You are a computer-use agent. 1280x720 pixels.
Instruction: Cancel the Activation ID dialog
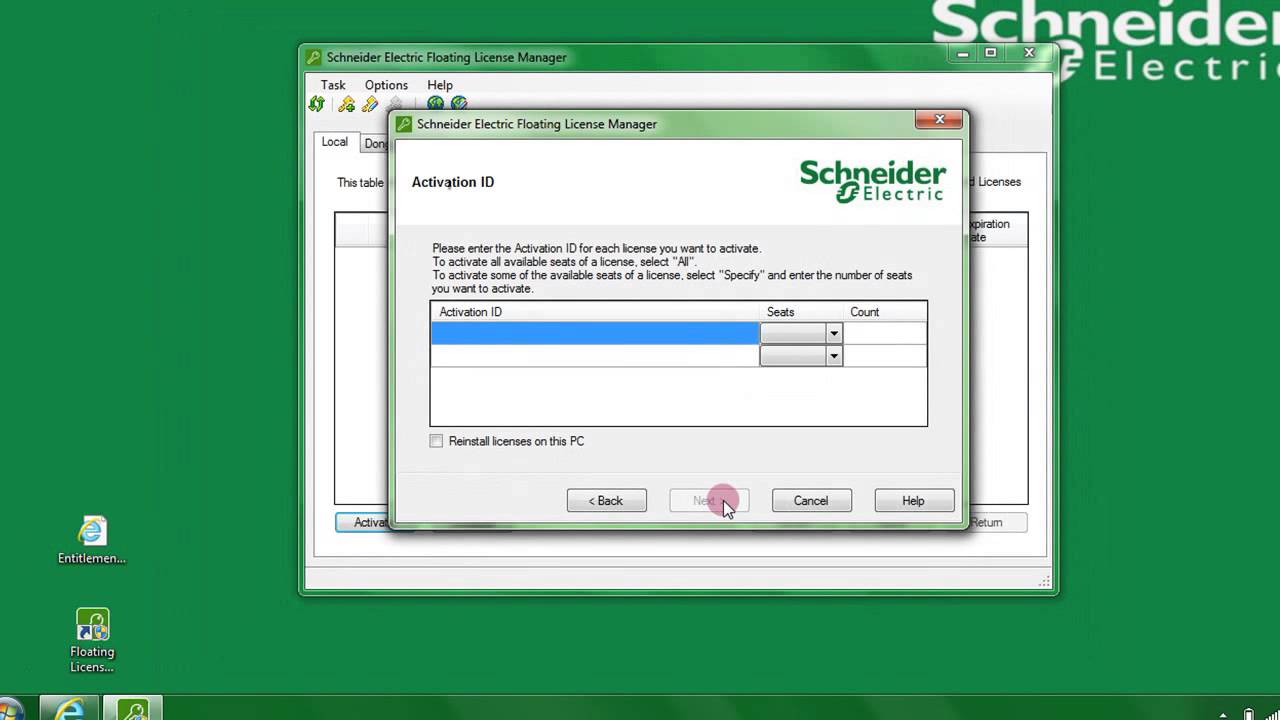pyautogui.click(x=811, y=501)
